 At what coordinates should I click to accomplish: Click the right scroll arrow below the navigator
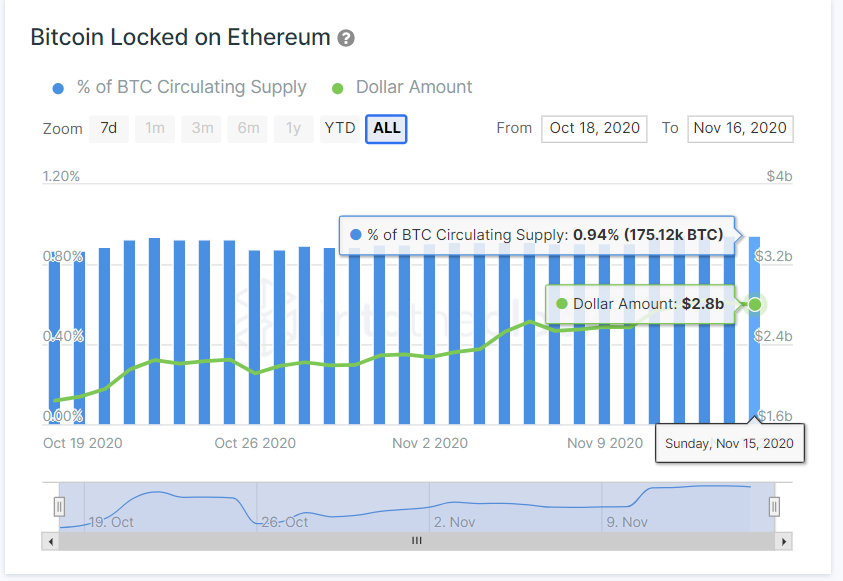coord(786,541)
